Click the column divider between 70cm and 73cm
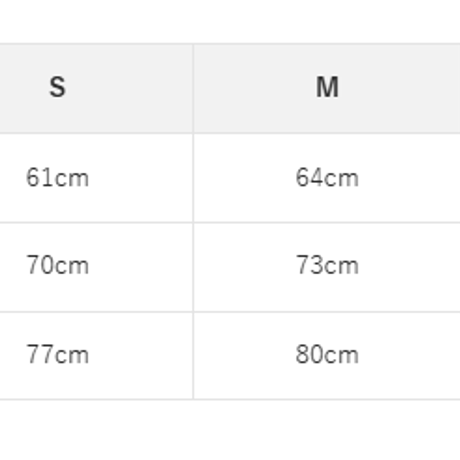460x460 pixels. (193, 267)
